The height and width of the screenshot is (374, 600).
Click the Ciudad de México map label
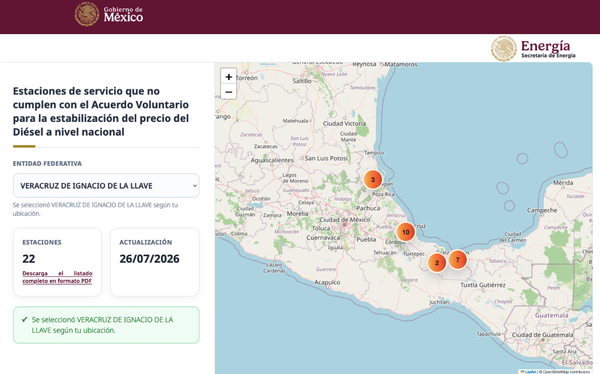344,220
